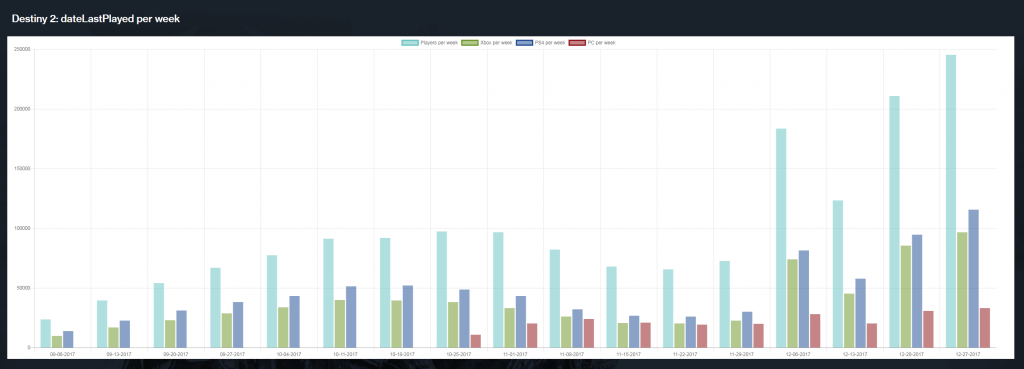Toggle the Xbox per week legend entry
This screenshot has width=1024, height=369.
click(x=487, y=42)
